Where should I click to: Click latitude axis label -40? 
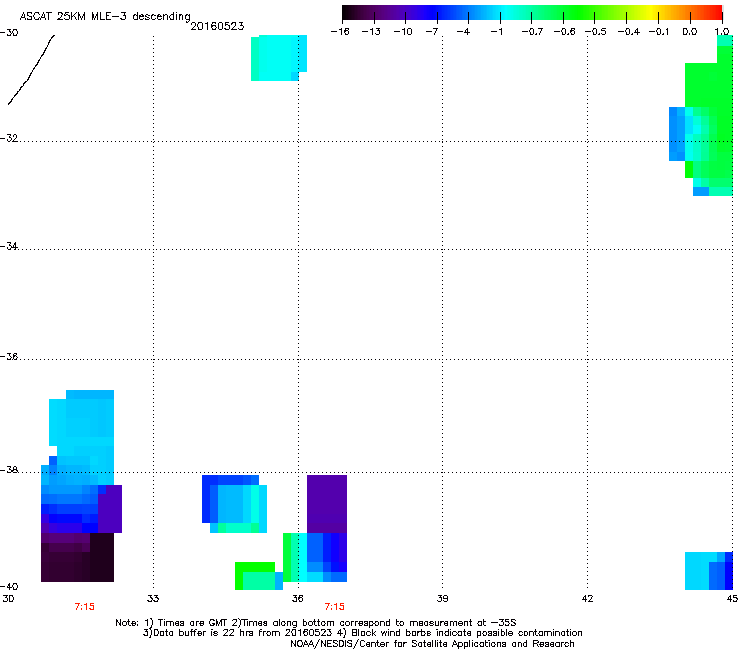tap(9, 586)
